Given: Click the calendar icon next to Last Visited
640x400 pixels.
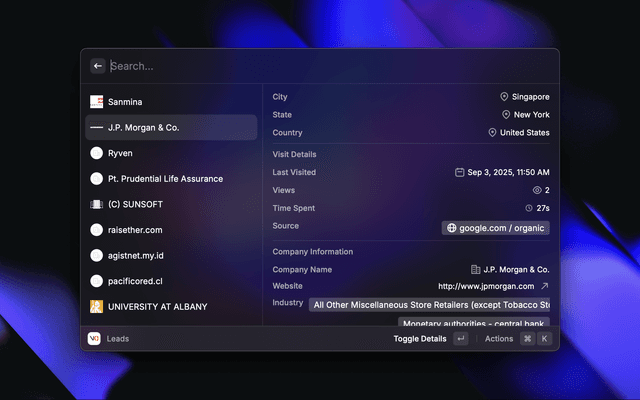Looking at the screenshot, I should click(459, 172).
